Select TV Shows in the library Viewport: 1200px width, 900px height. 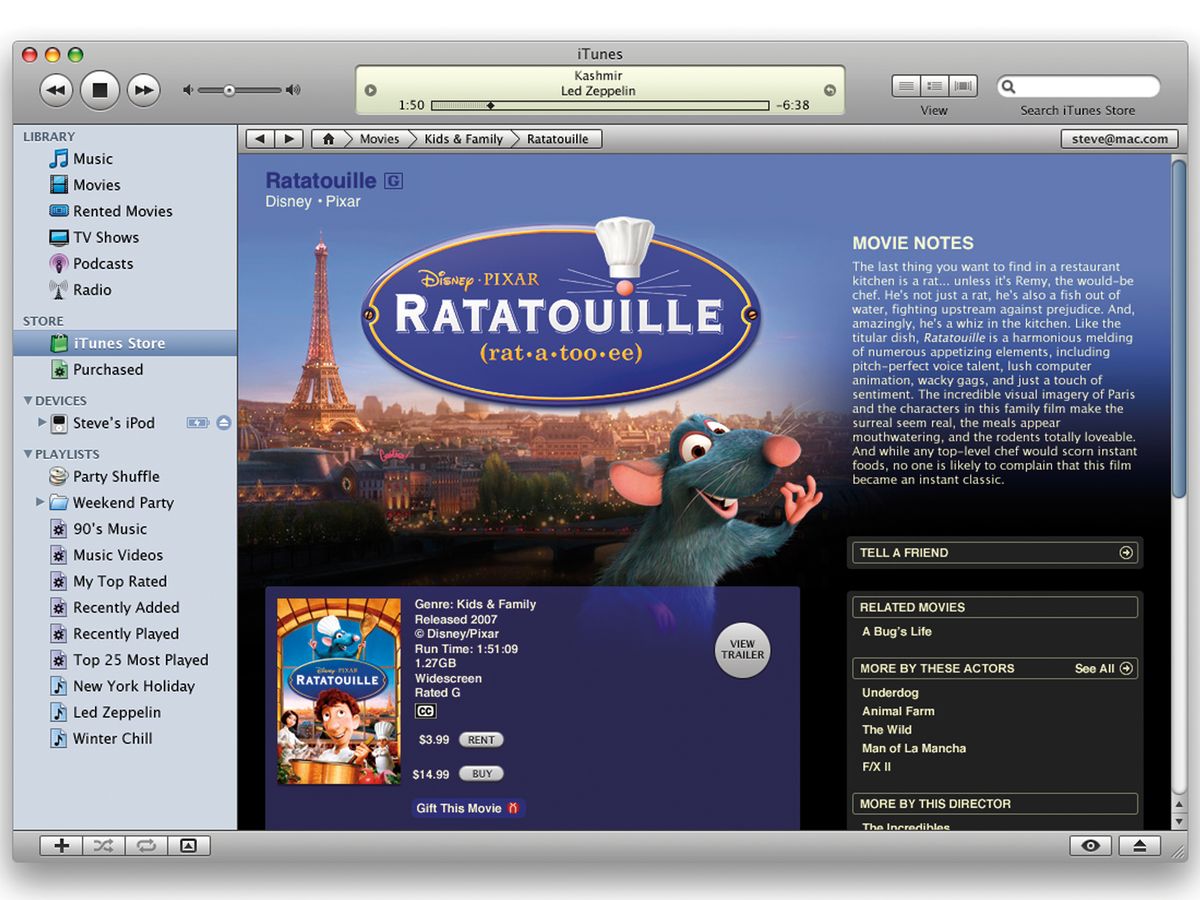(105, 237)
